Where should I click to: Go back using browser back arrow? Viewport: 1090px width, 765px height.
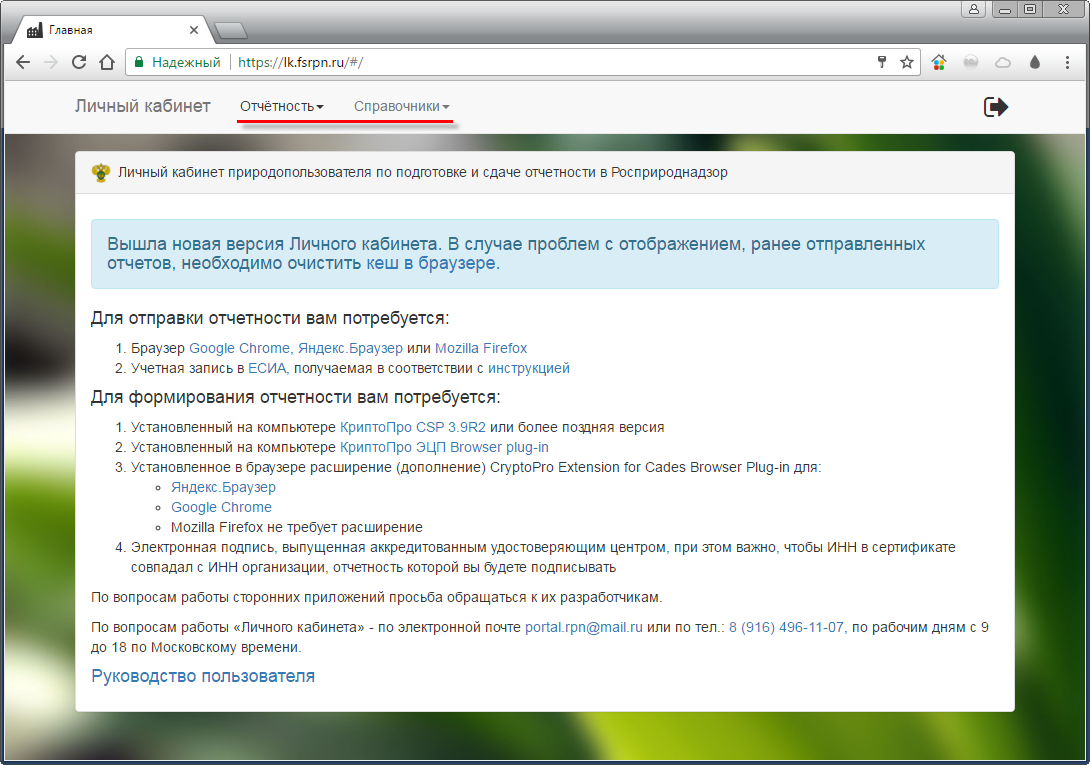(23, 62)
